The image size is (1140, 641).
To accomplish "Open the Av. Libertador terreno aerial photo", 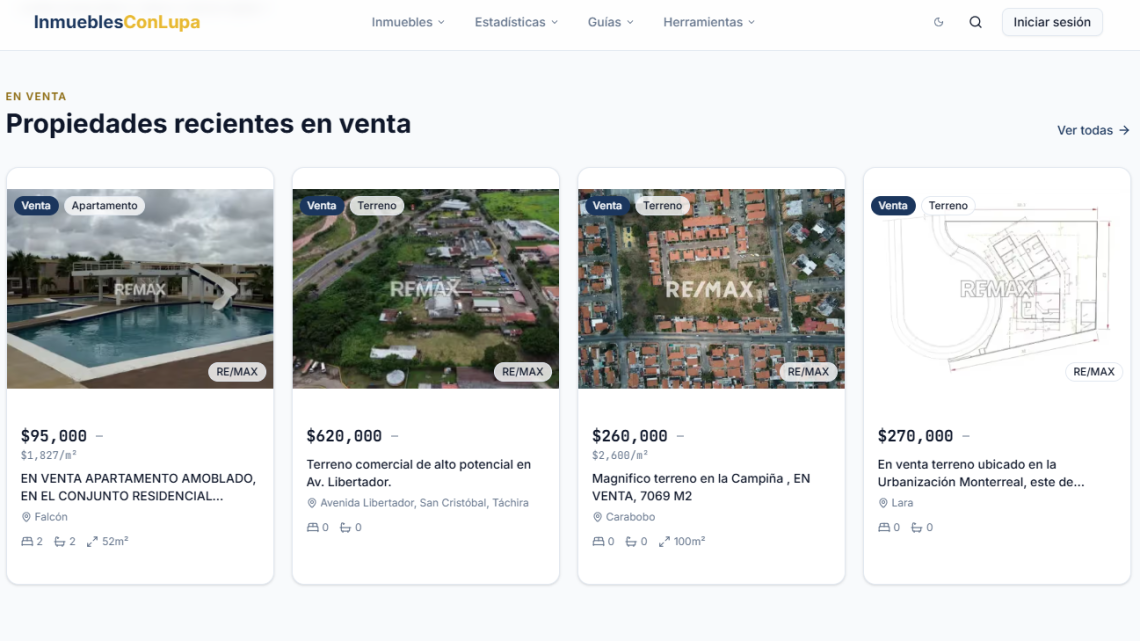I will click(x=426, y=289).
